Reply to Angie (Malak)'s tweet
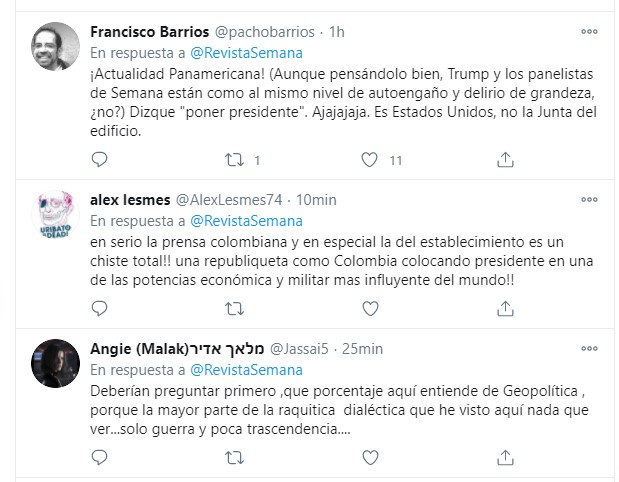The height and width of the screenshot is (482, 619). [99, 457]
